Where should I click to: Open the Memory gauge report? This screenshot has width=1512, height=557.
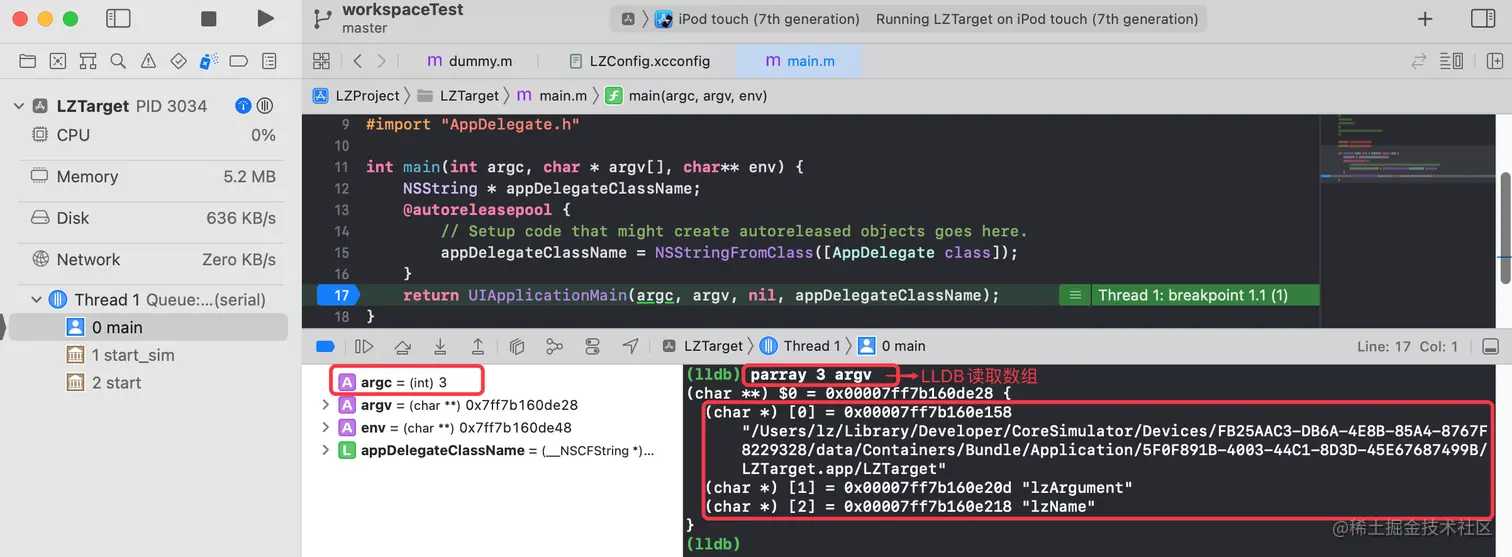(153, 176)
